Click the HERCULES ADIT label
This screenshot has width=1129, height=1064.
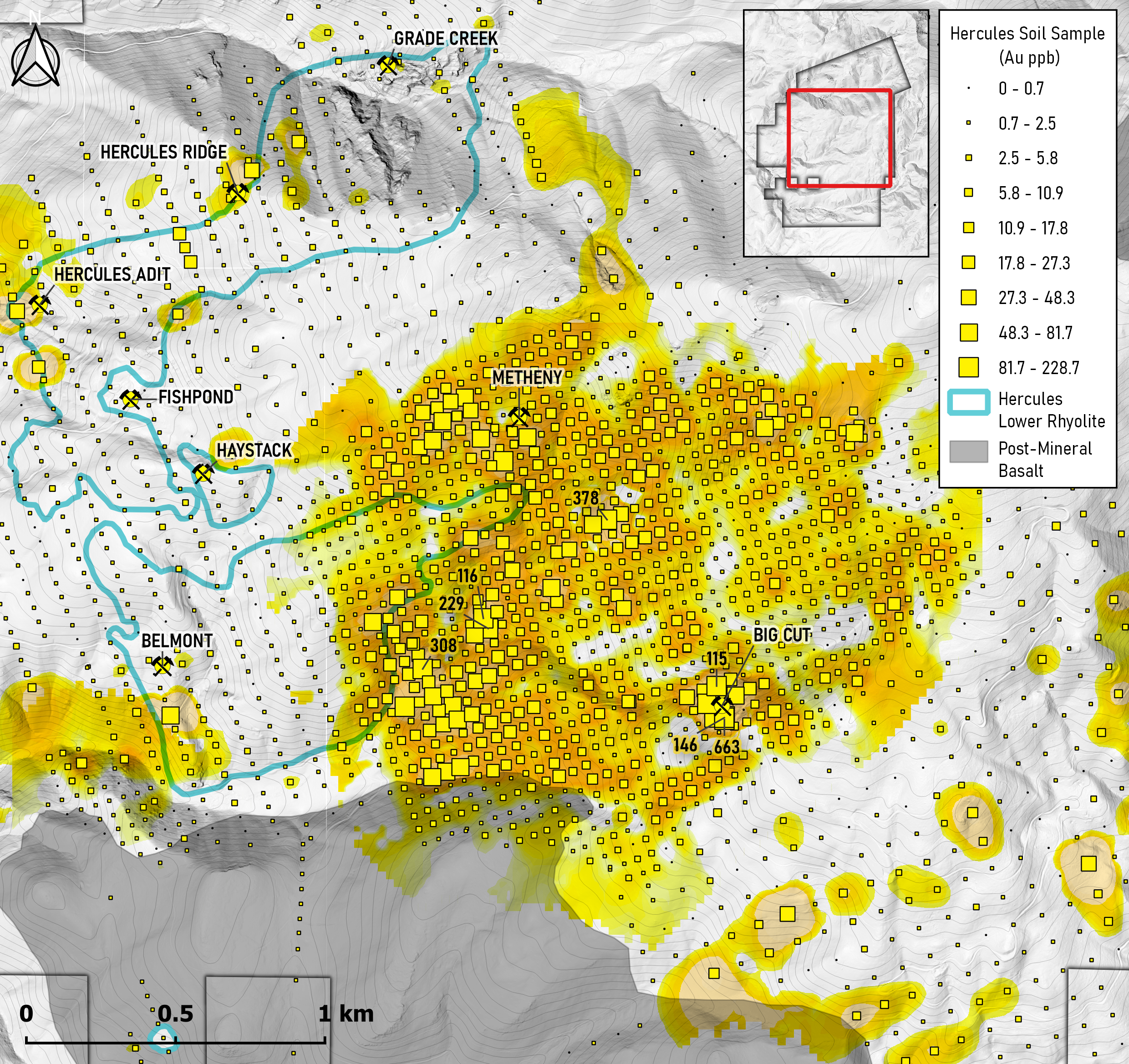[112, 274]
